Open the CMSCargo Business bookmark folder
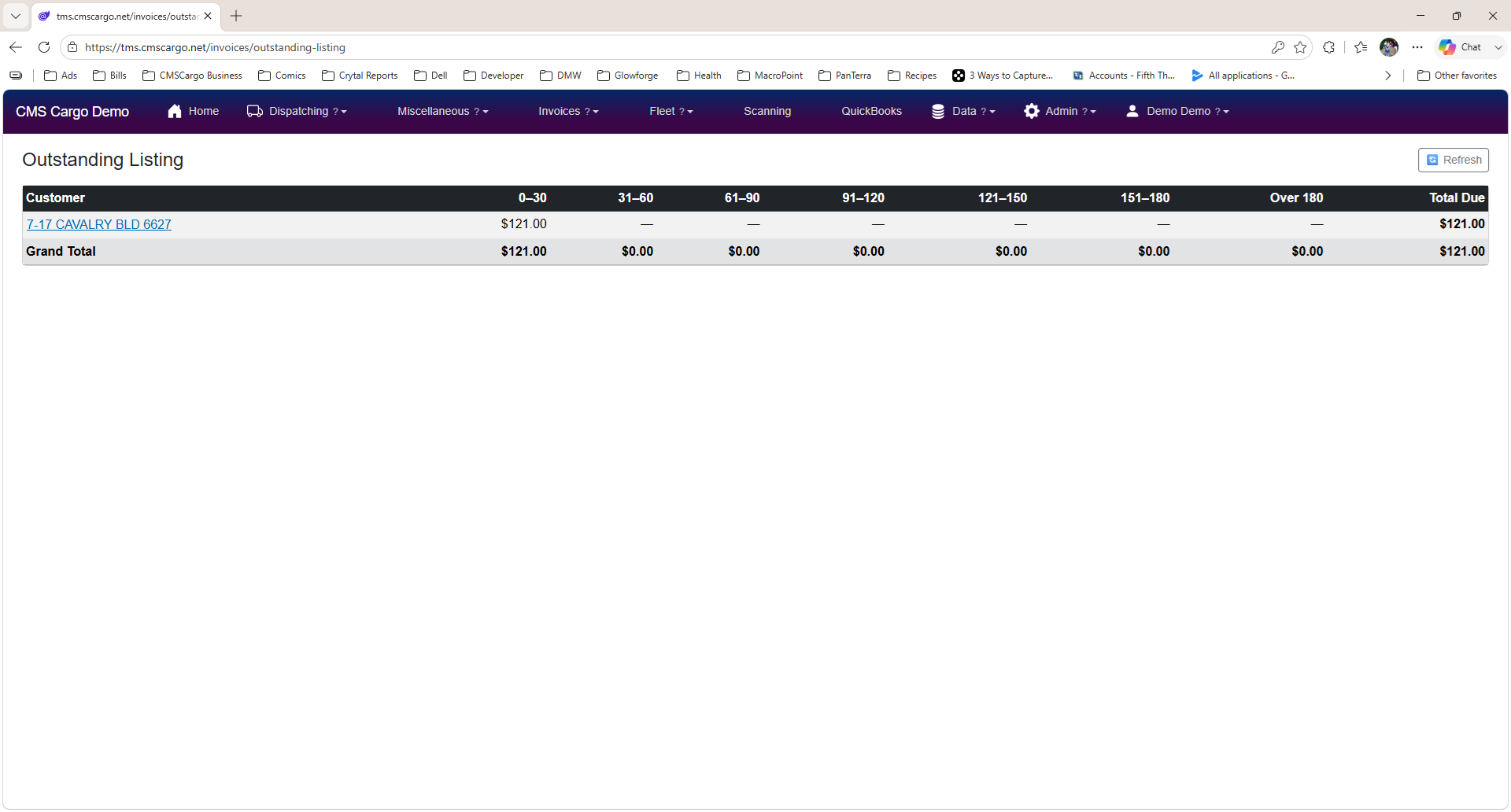The width and height of the screenshot is (1511, 812). 193,76
